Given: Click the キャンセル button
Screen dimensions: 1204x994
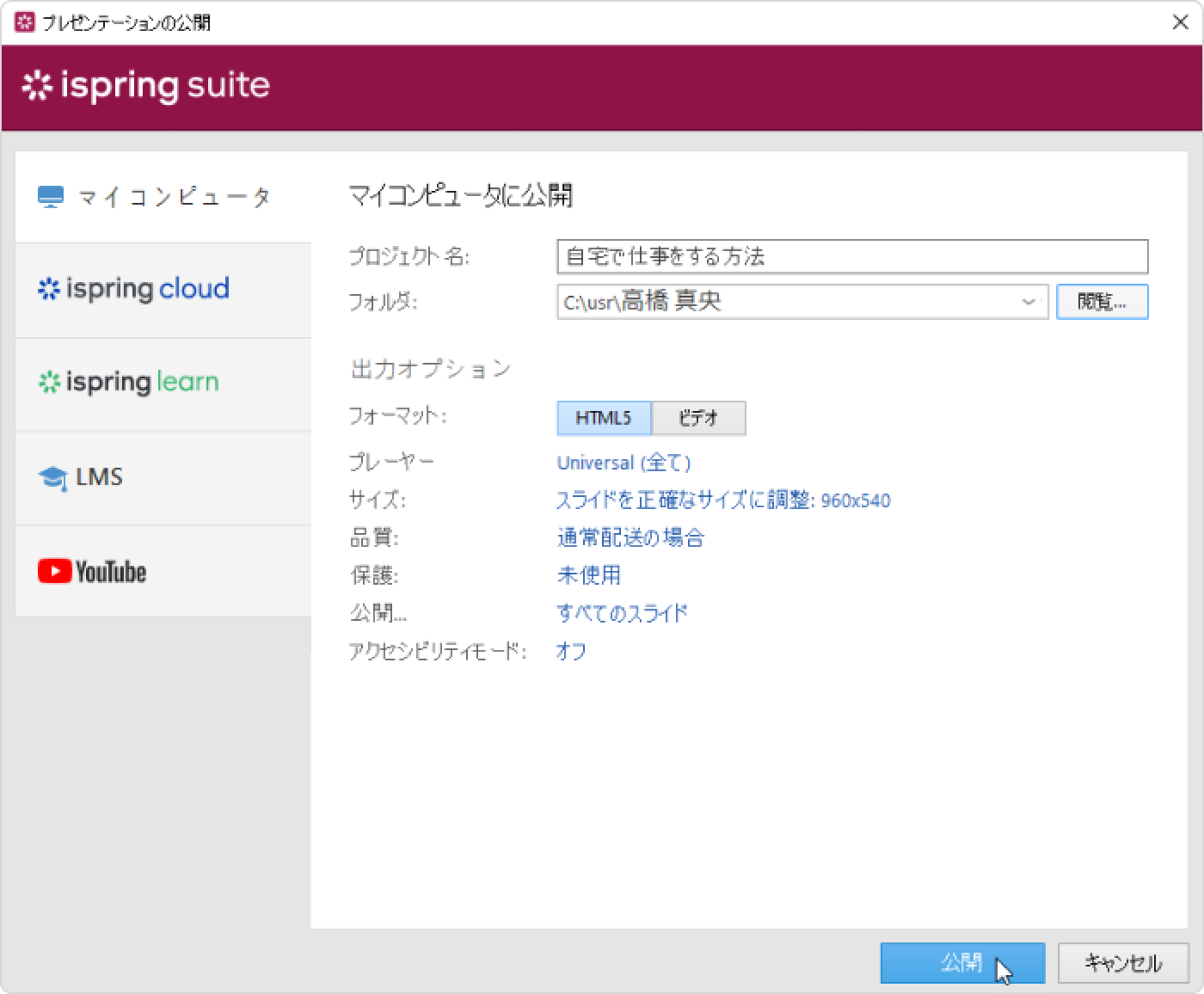Looking at the screenshot, I should (x=1123, y=963).
